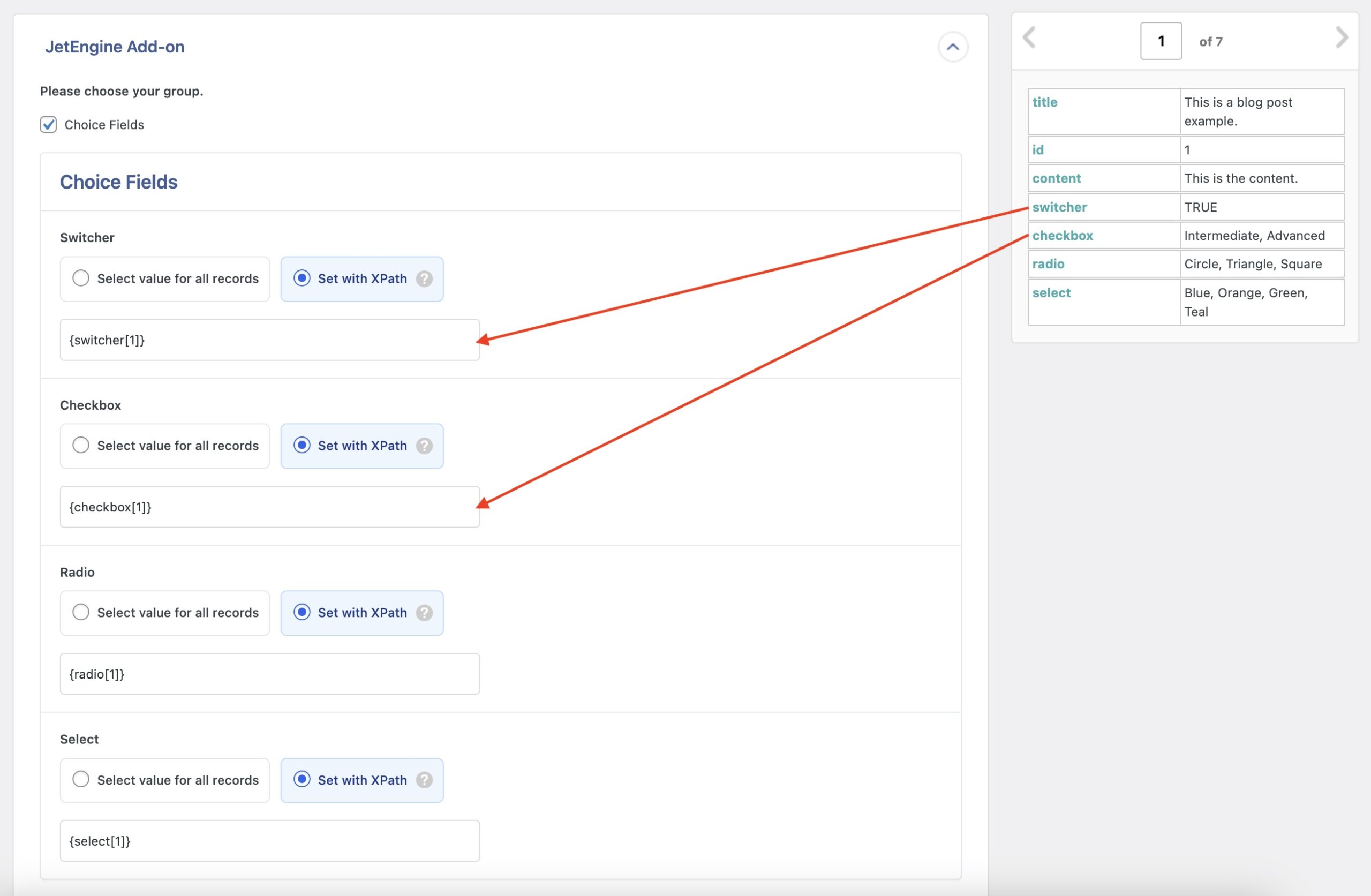Open help for Switcher XPath option
The height and width of the screenshot is (896, 1371).
(x=425, y=279)
